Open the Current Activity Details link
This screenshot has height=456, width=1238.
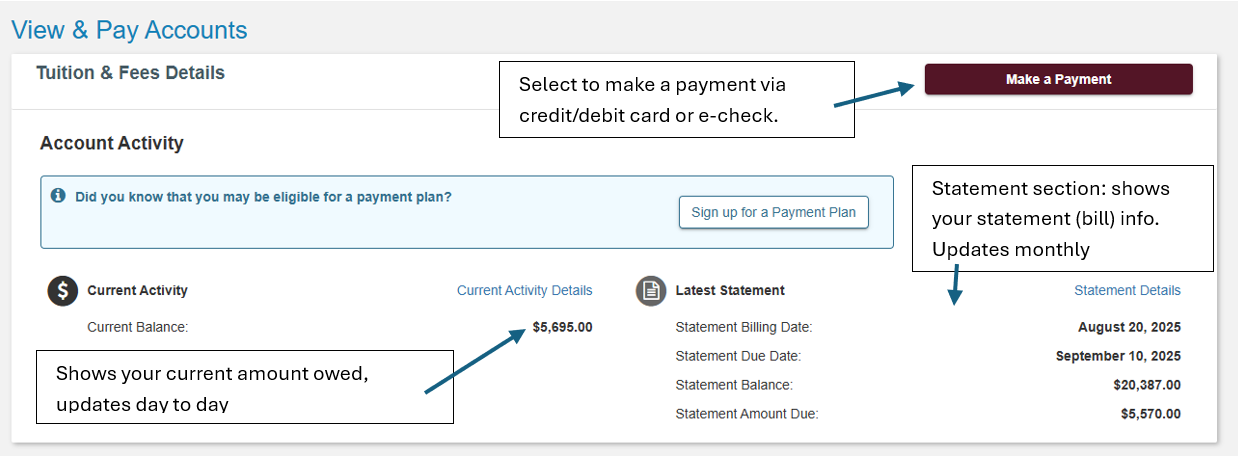(524, 291)
